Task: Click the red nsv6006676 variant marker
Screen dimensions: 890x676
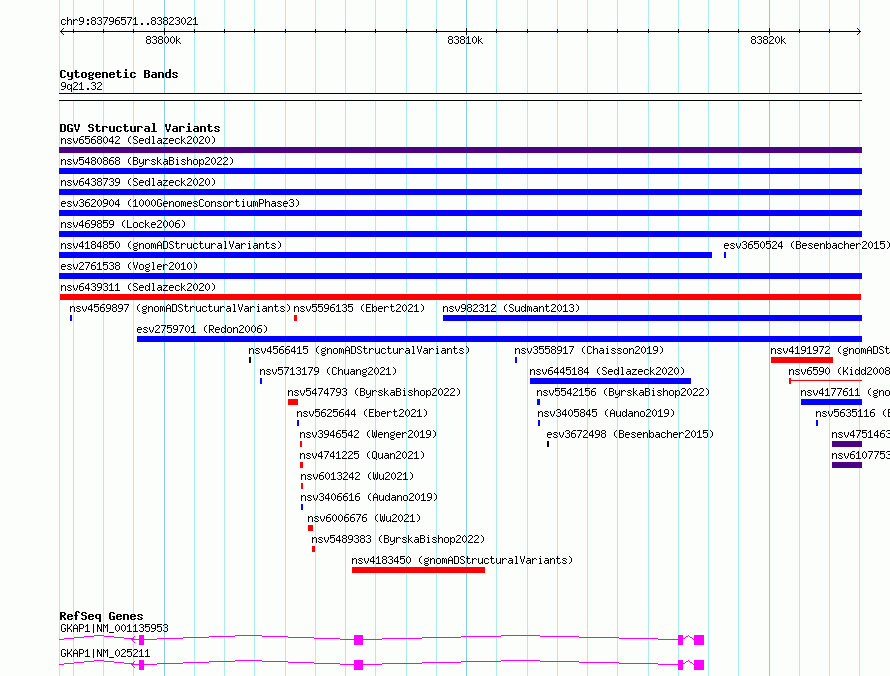Action: 310,528
